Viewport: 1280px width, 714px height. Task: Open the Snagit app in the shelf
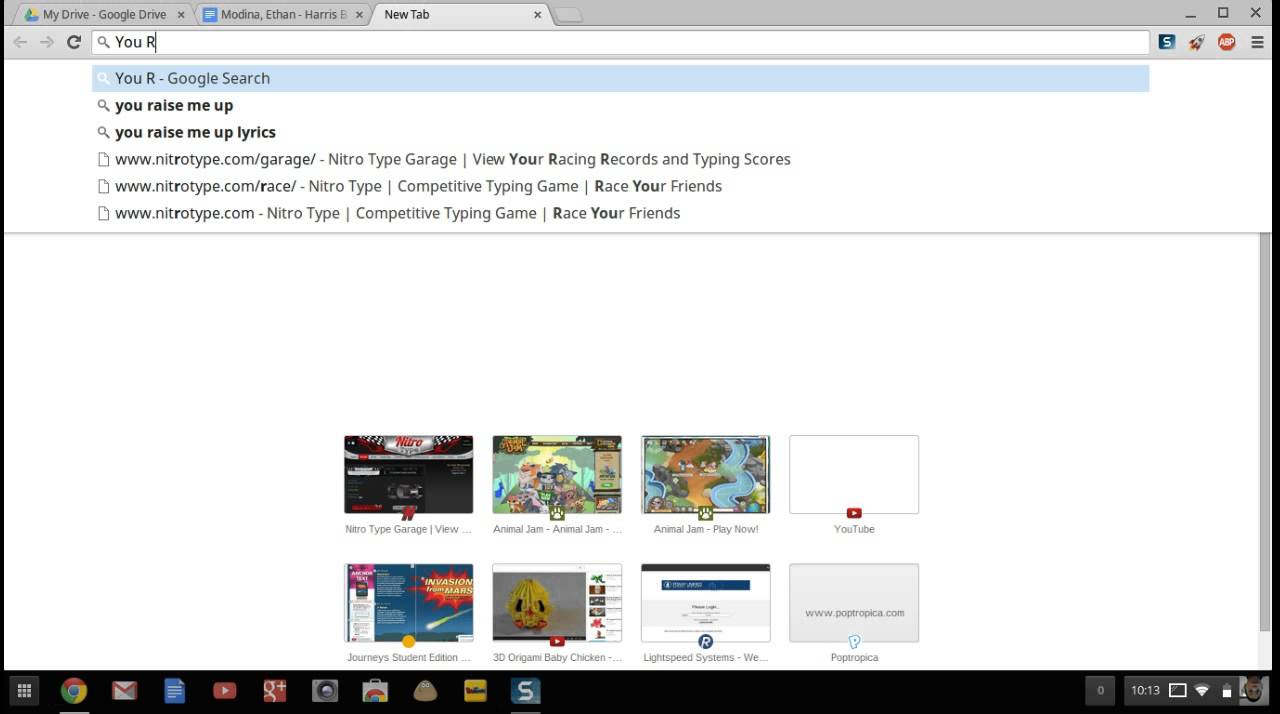pos(525,690)
